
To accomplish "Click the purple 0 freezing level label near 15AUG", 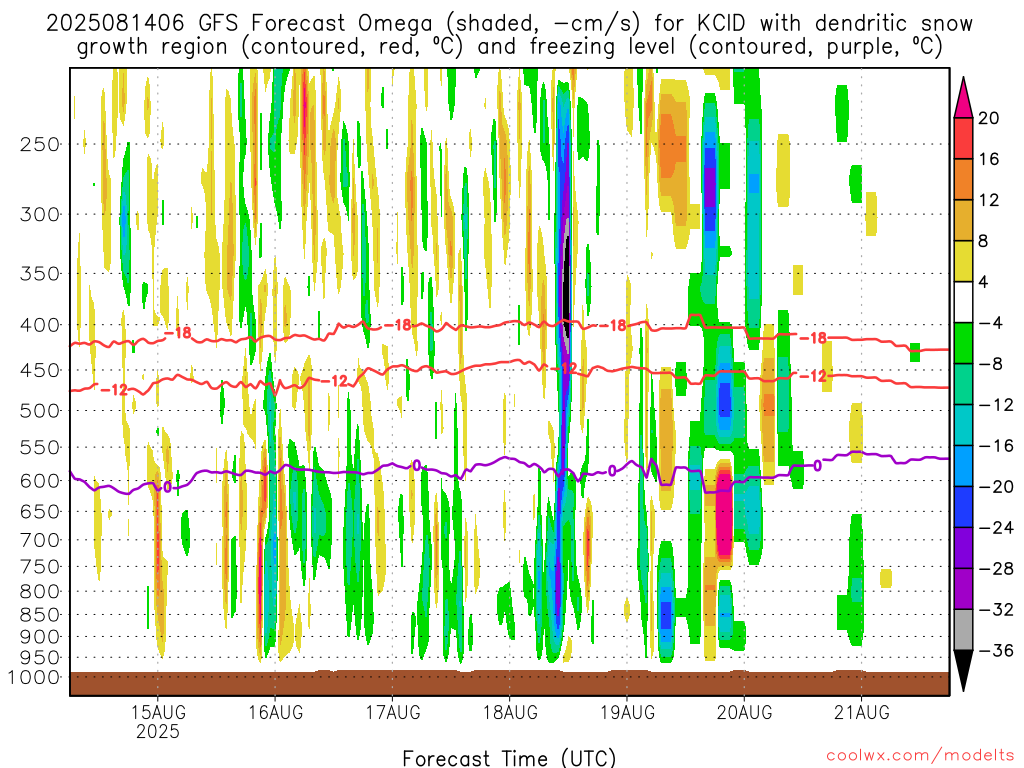I will [x=167, y=487].
